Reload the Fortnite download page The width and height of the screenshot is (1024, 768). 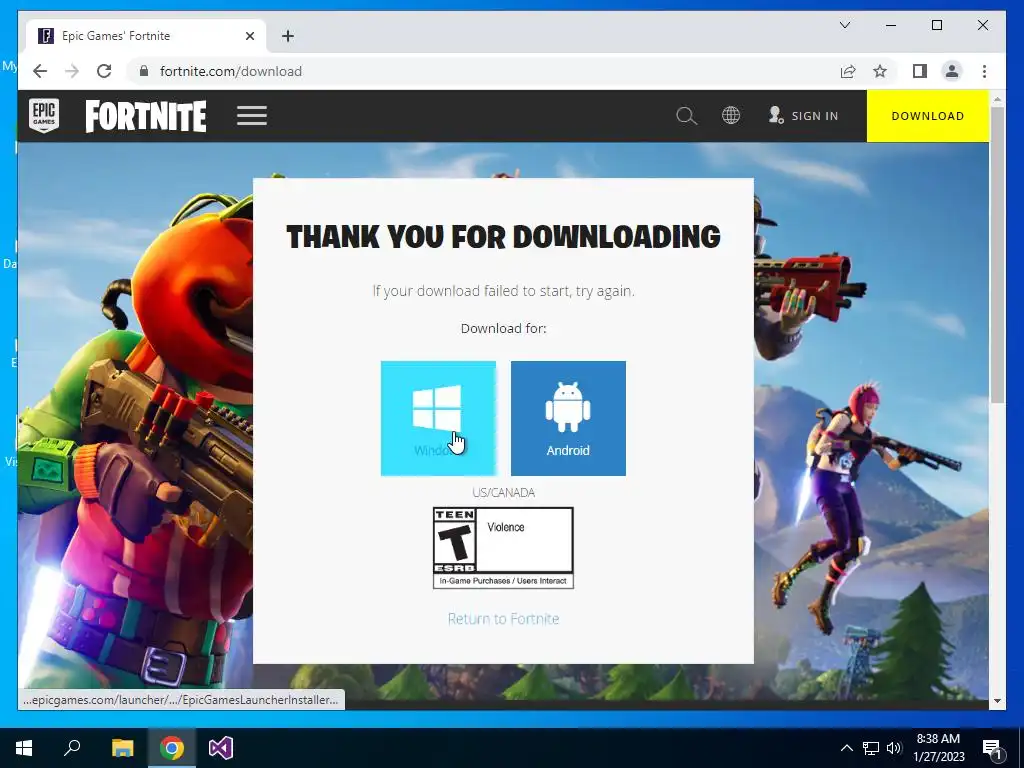pyautogui.click(x=104, y=71)
